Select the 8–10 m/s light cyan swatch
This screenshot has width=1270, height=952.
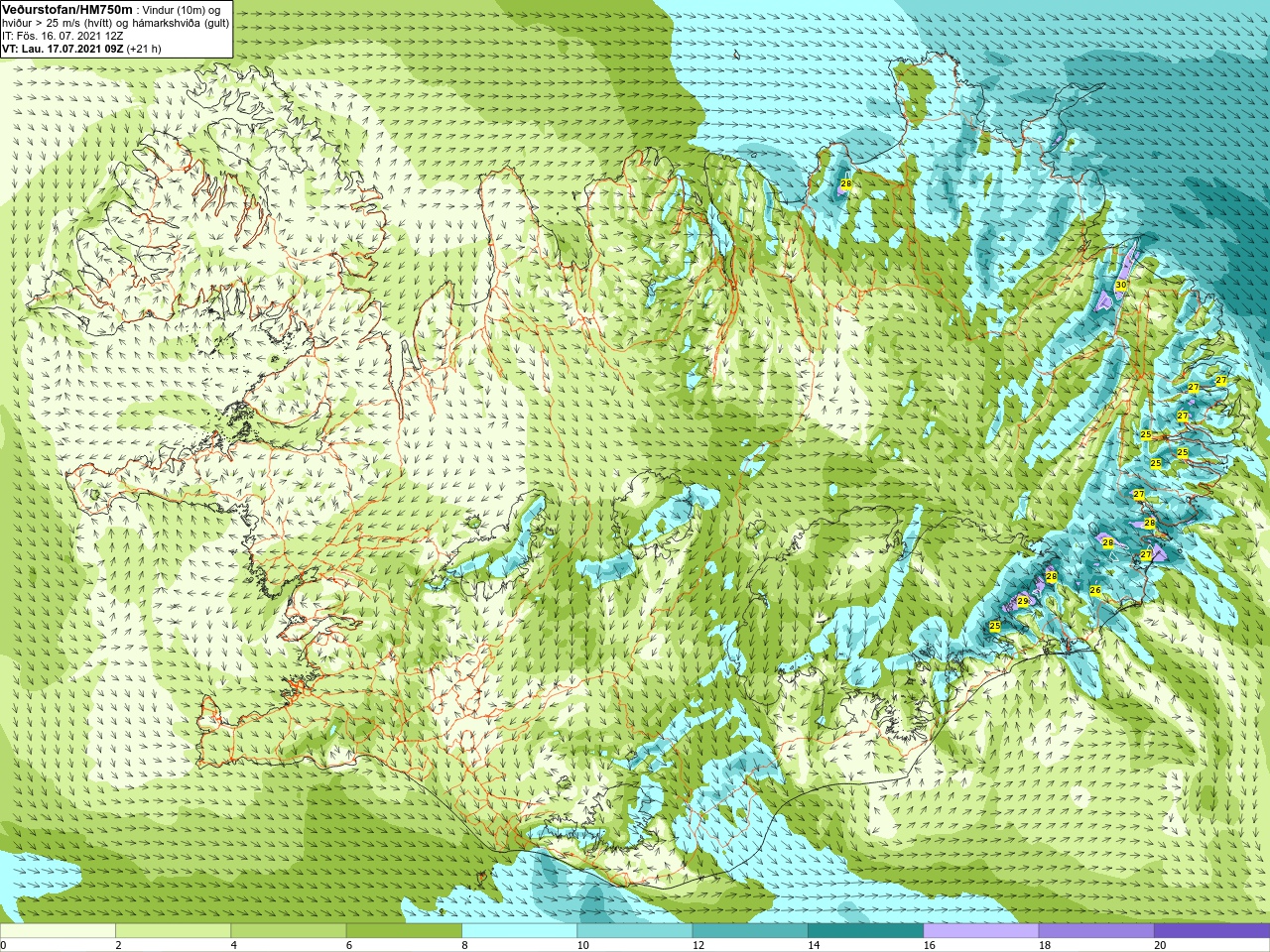click(519, 931)
